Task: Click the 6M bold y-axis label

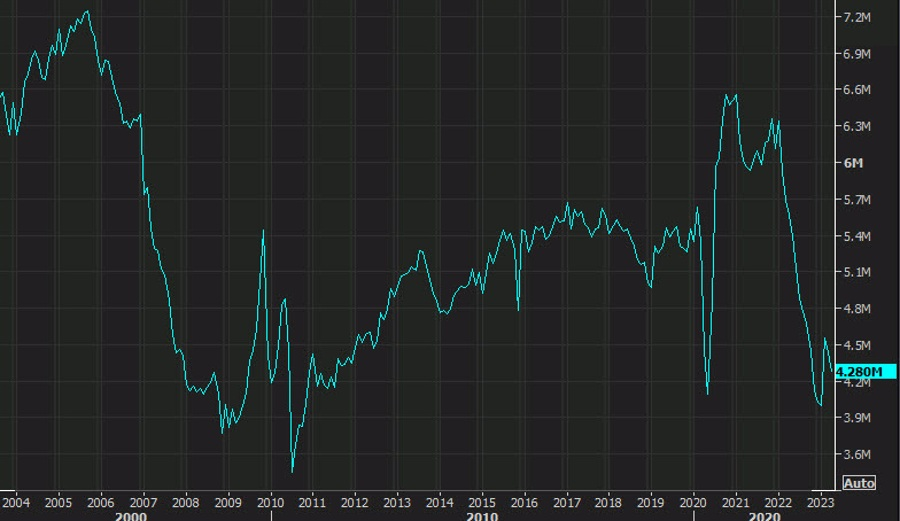Action: point(853,163)
